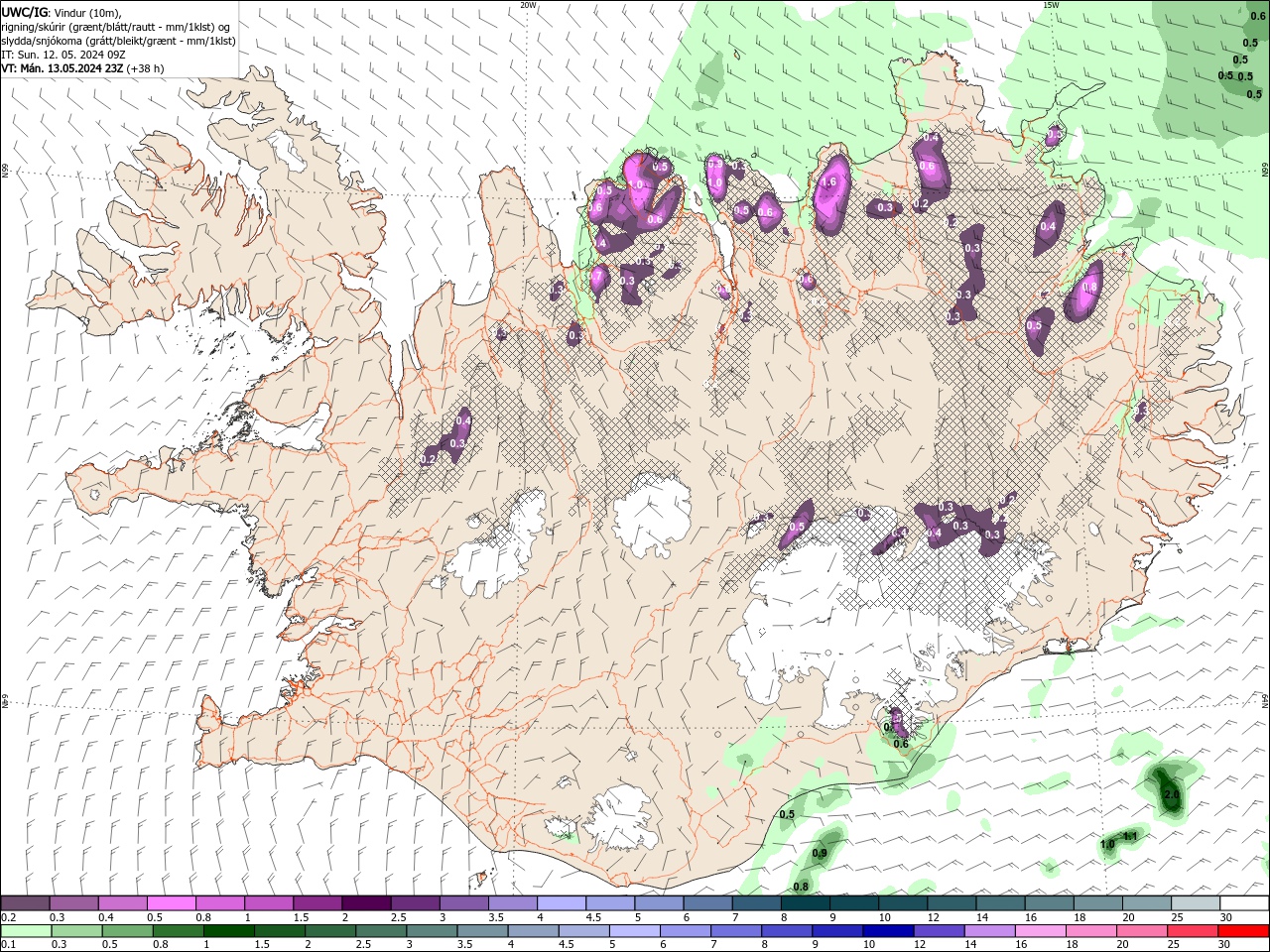Click the "1.6" label on pink snow cell
Screen dimensions: 1270x952
(829, 182)
